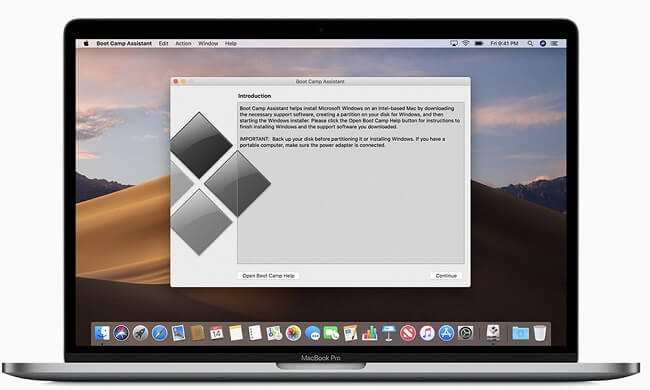This screenshot has height=390, width=650.
Task: Open Wi-Fi status in menu bar
Action: 466,43
